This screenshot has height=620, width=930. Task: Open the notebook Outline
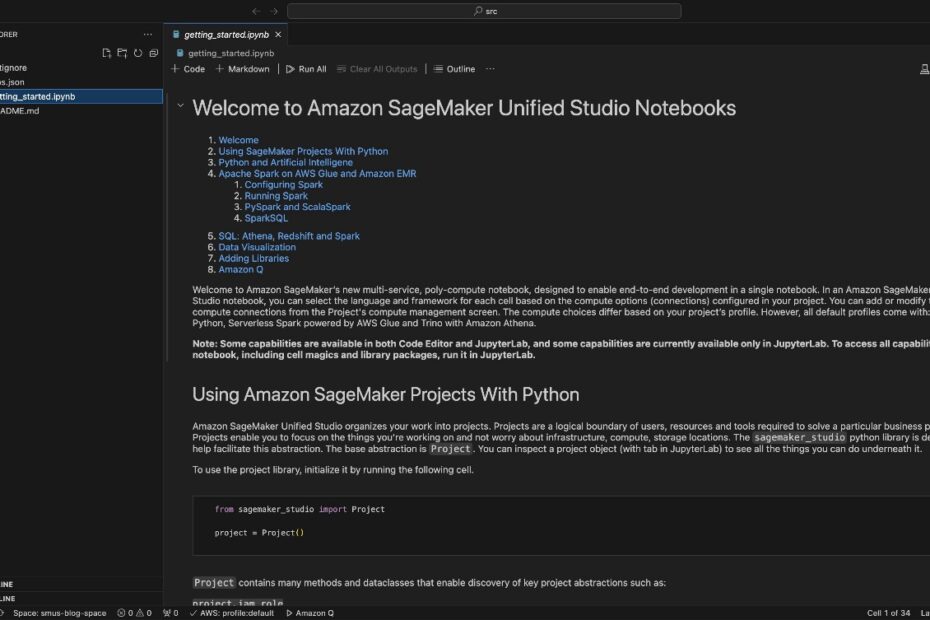[x=454, y=69]
